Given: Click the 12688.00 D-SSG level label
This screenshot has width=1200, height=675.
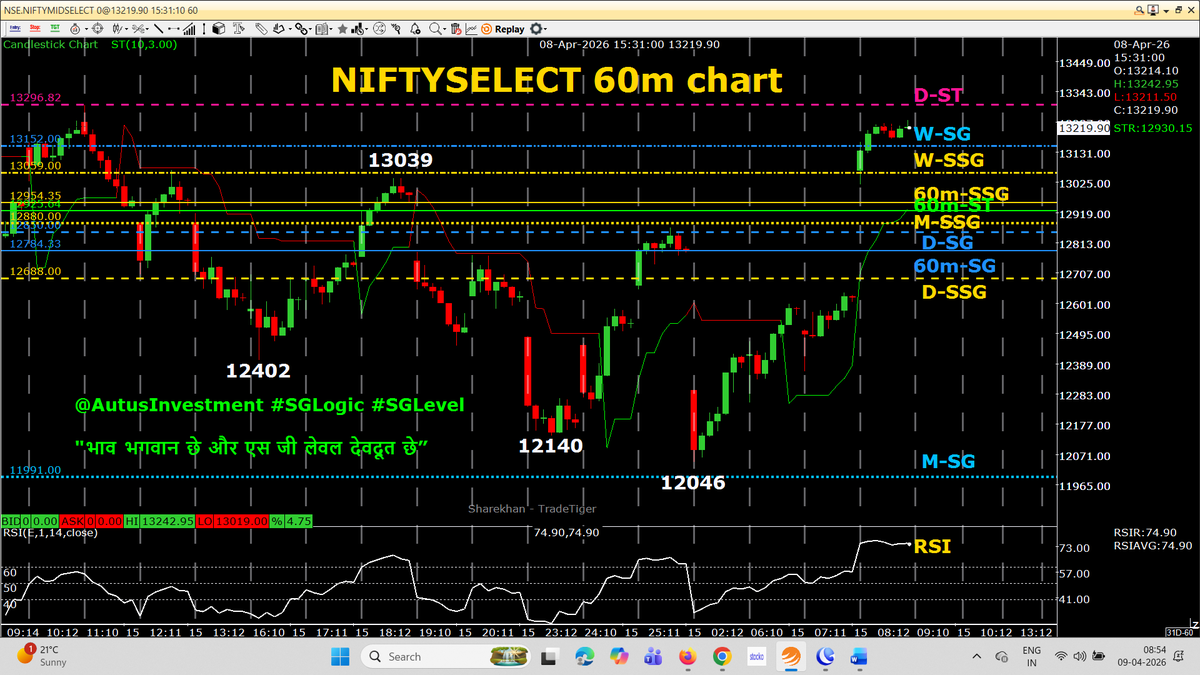Looking at the screenshot, I should click(36, 271).
